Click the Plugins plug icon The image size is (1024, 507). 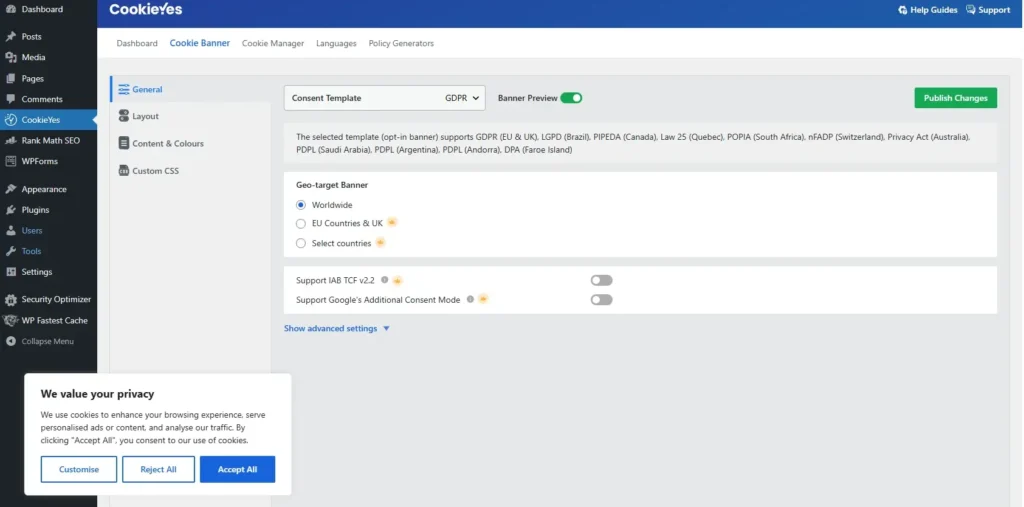pos(10,210)
